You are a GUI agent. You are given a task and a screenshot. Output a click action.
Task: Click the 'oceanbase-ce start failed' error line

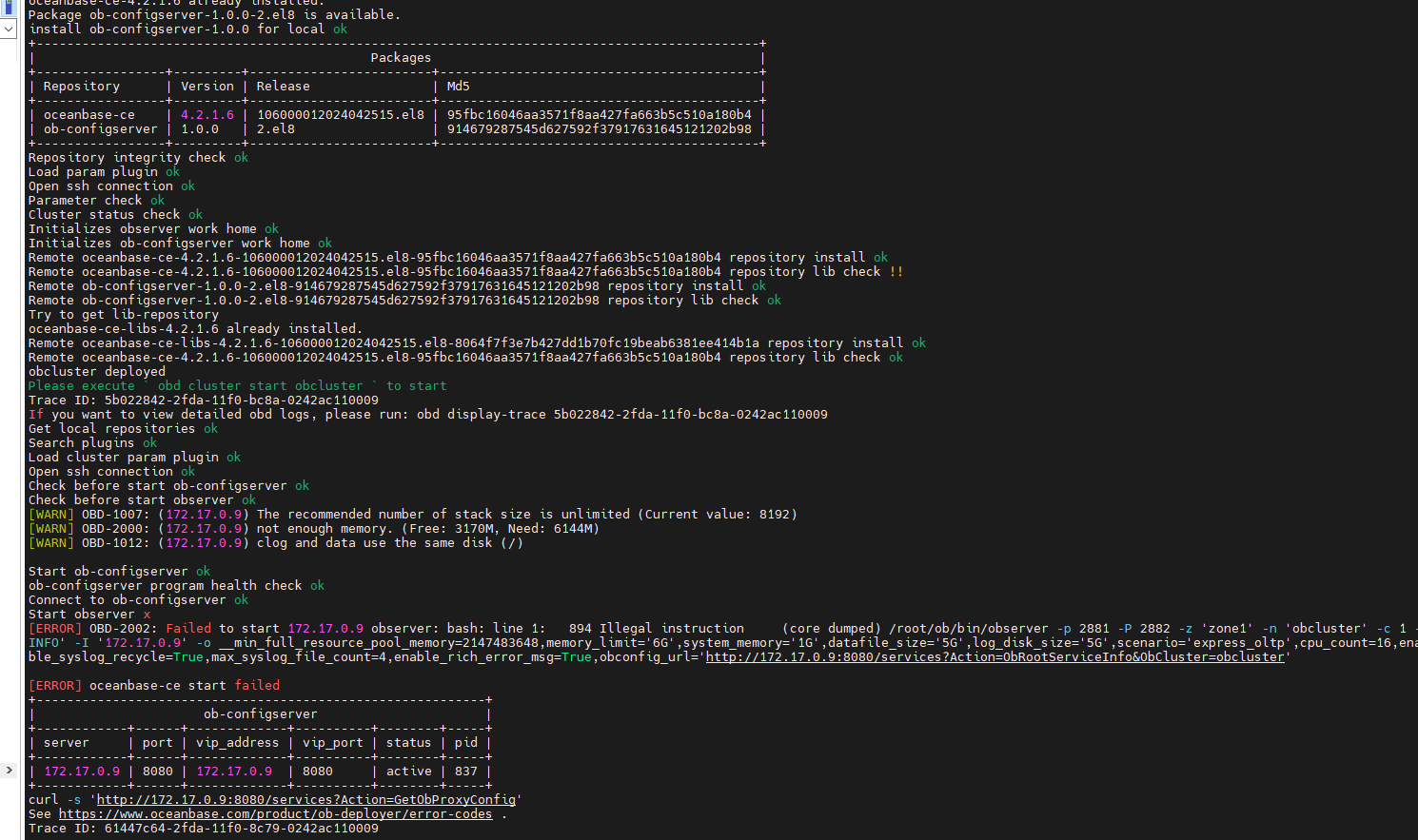154,686
